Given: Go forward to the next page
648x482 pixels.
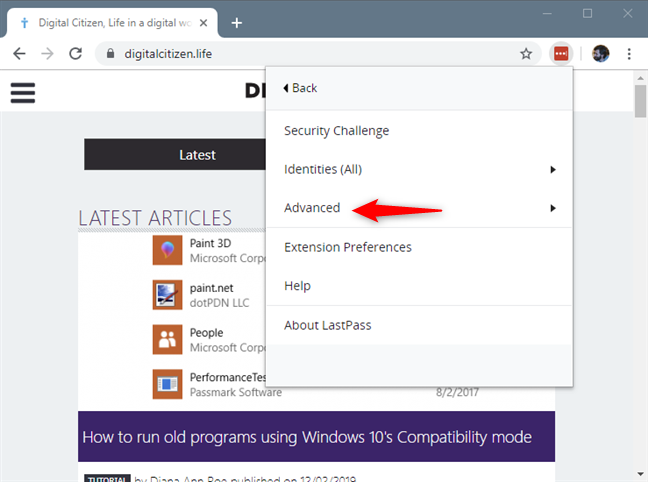Looking at the screenshot, I should point(48,54).
